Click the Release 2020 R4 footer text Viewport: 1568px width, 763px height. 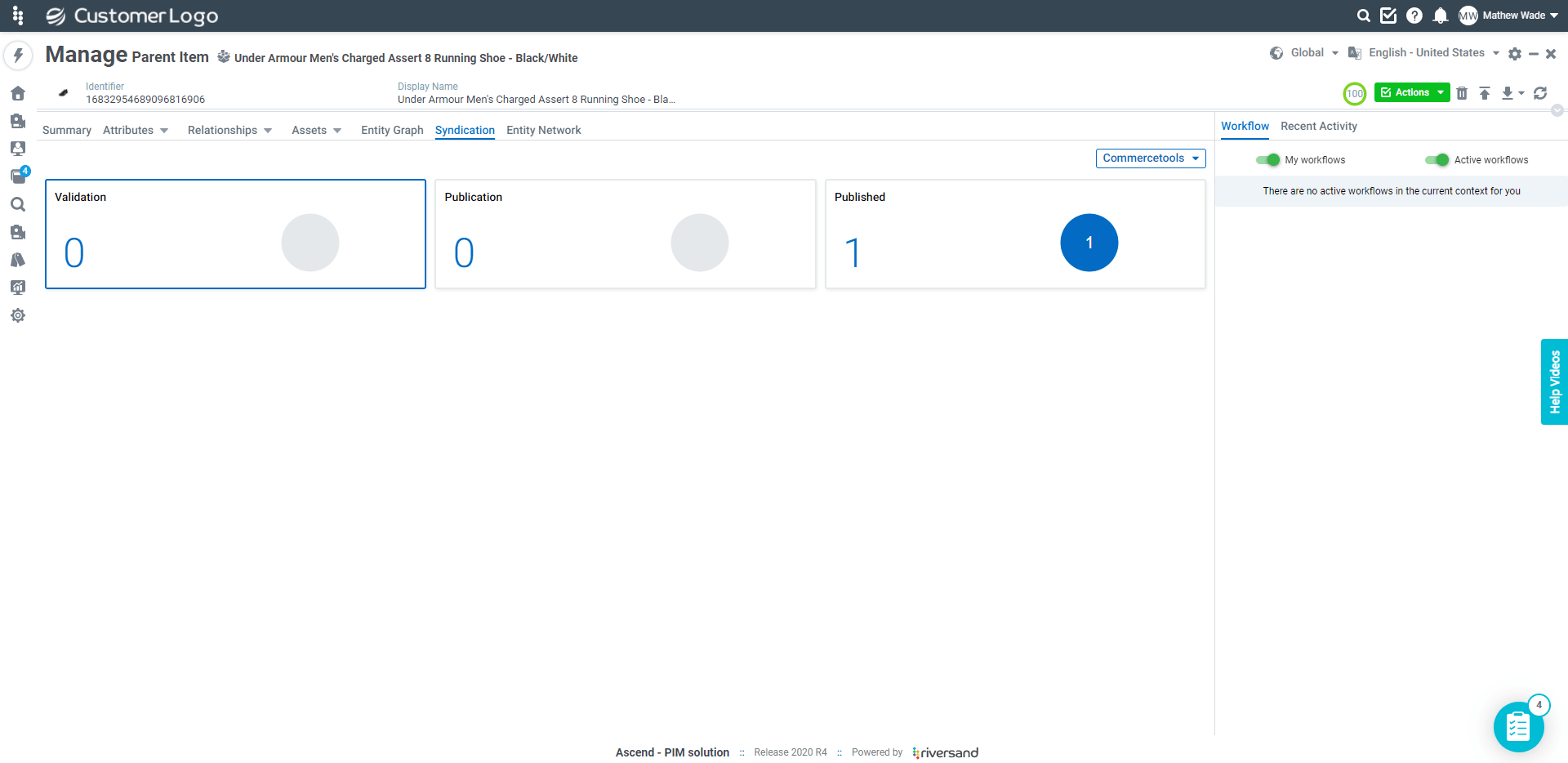[x=791, y=753]
